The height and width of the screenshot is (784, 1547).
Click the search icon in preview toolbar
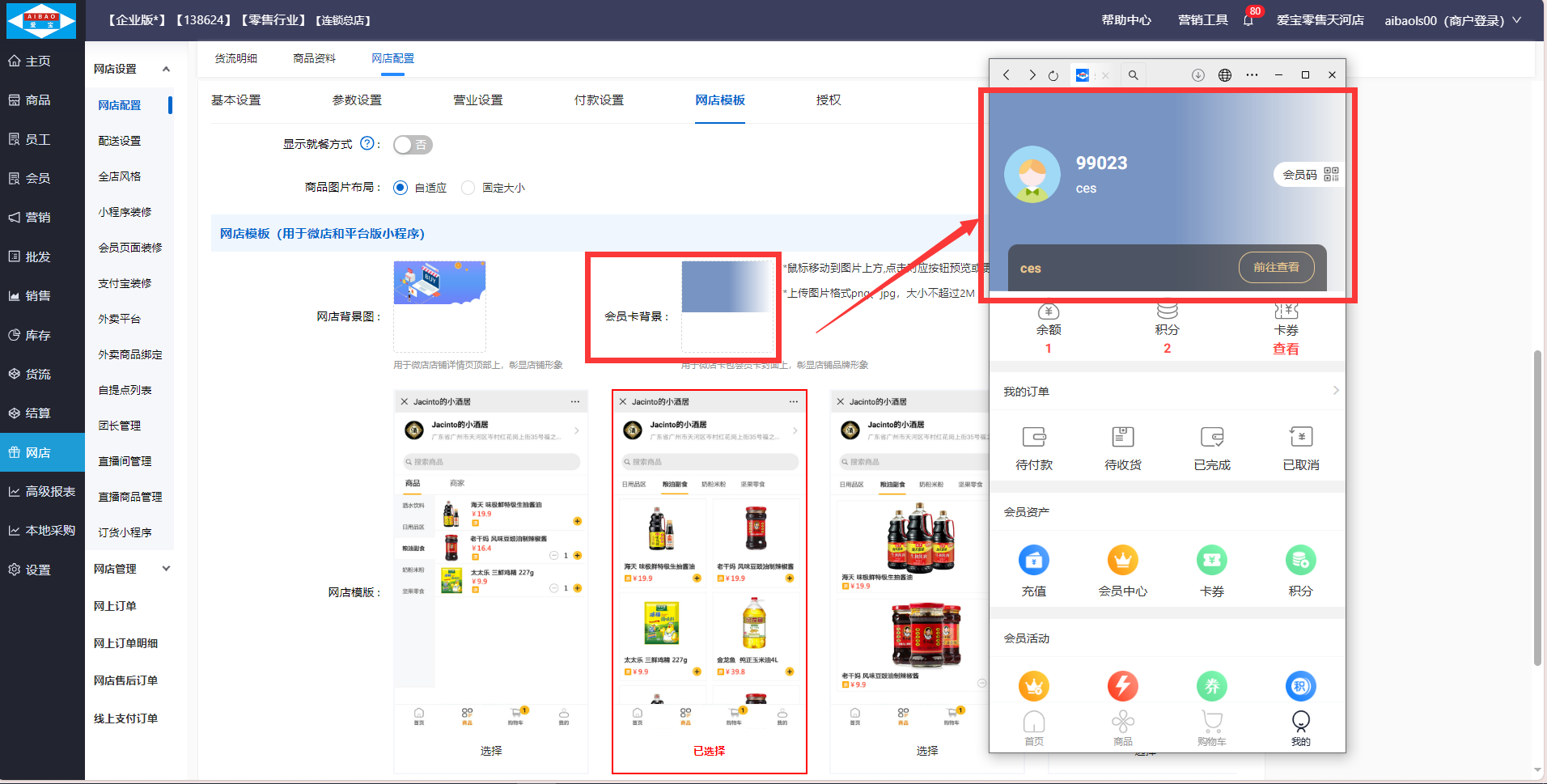pyautogui.click(x=1133, y=75)
